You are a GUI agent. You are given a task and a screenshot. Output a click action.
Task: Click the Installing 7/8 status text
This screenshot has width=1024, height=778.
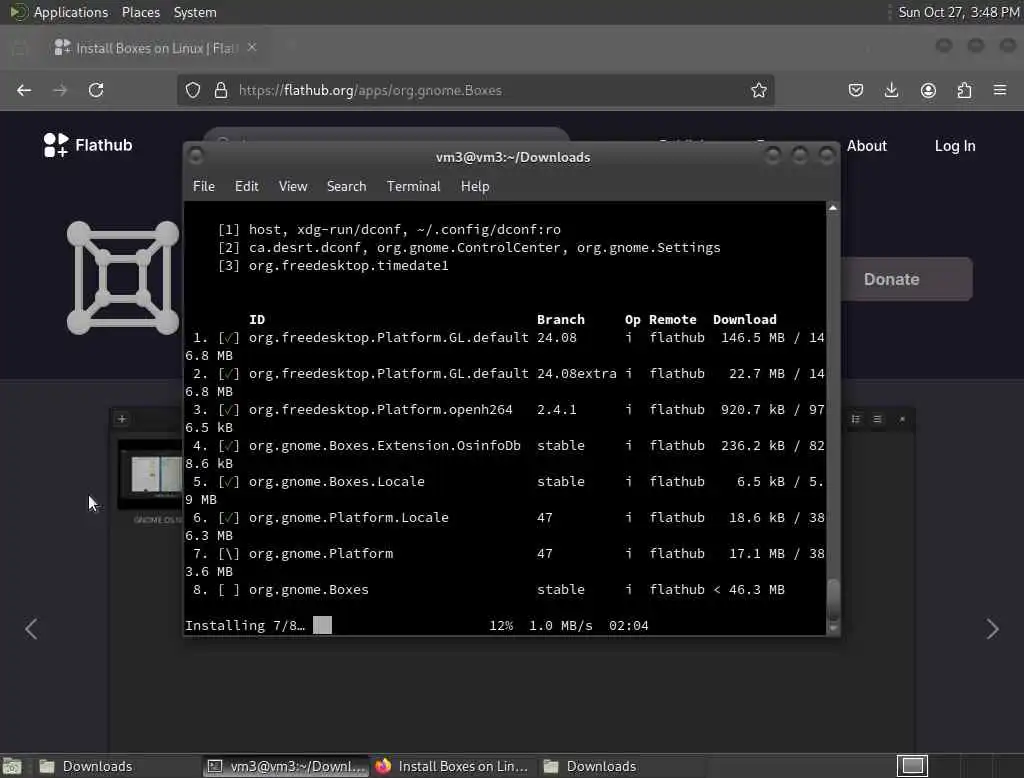[245, 625]
